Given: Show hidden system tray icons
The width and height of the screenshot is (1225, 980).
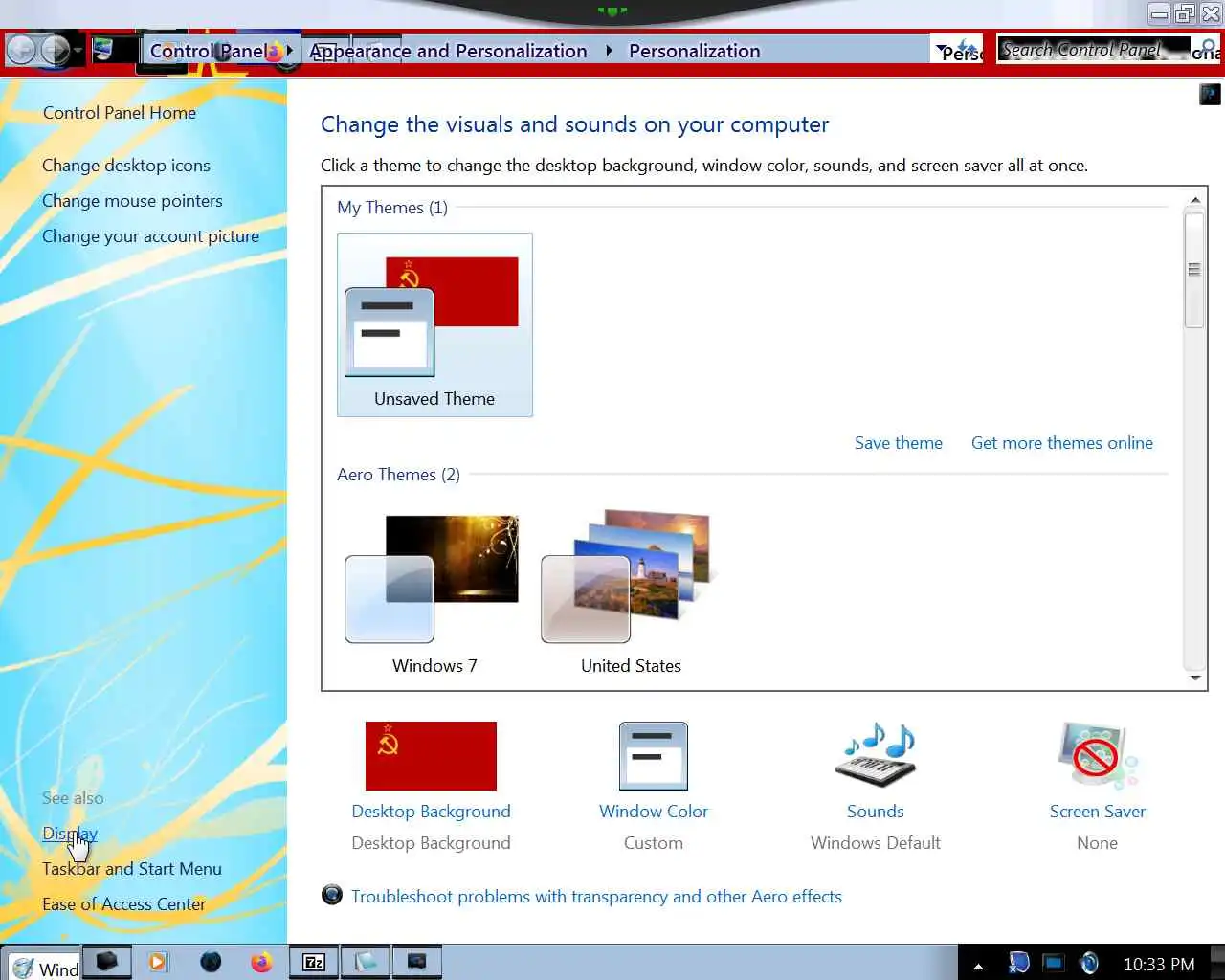Looking at the screenshot, I should click(x=978, y=966).
